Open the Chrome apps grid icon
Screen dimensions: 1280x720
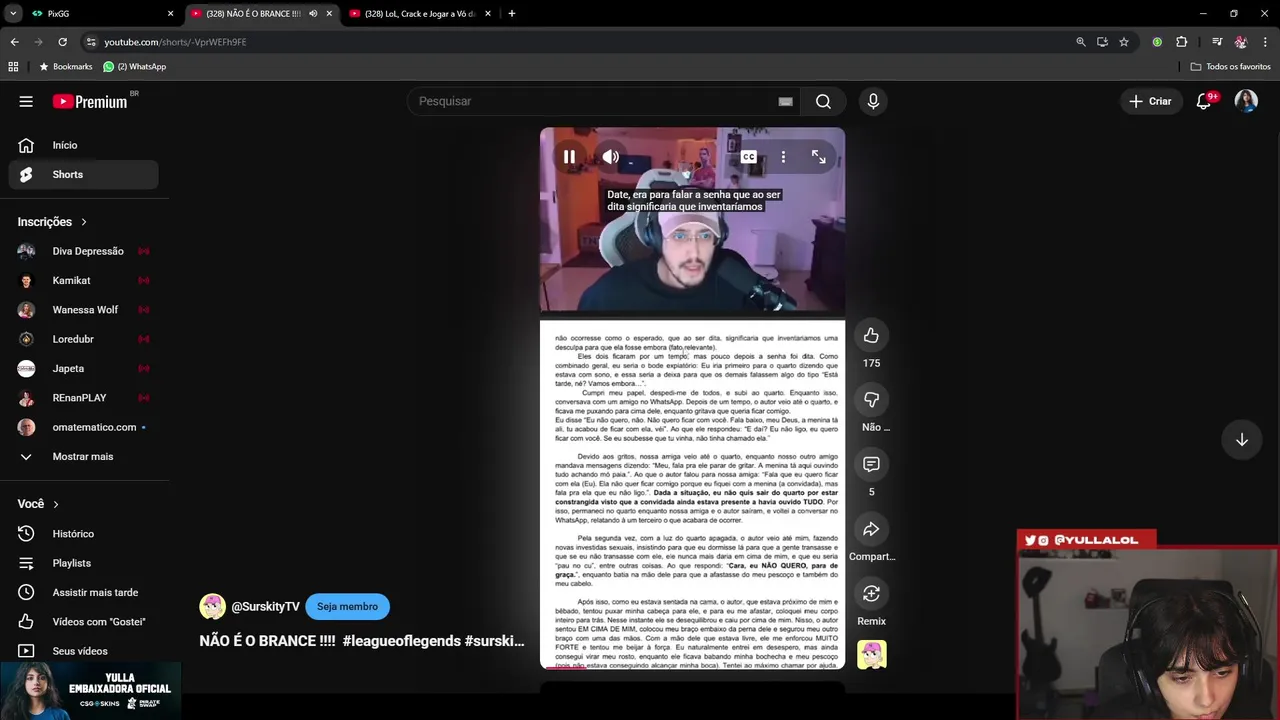[13, 66]
